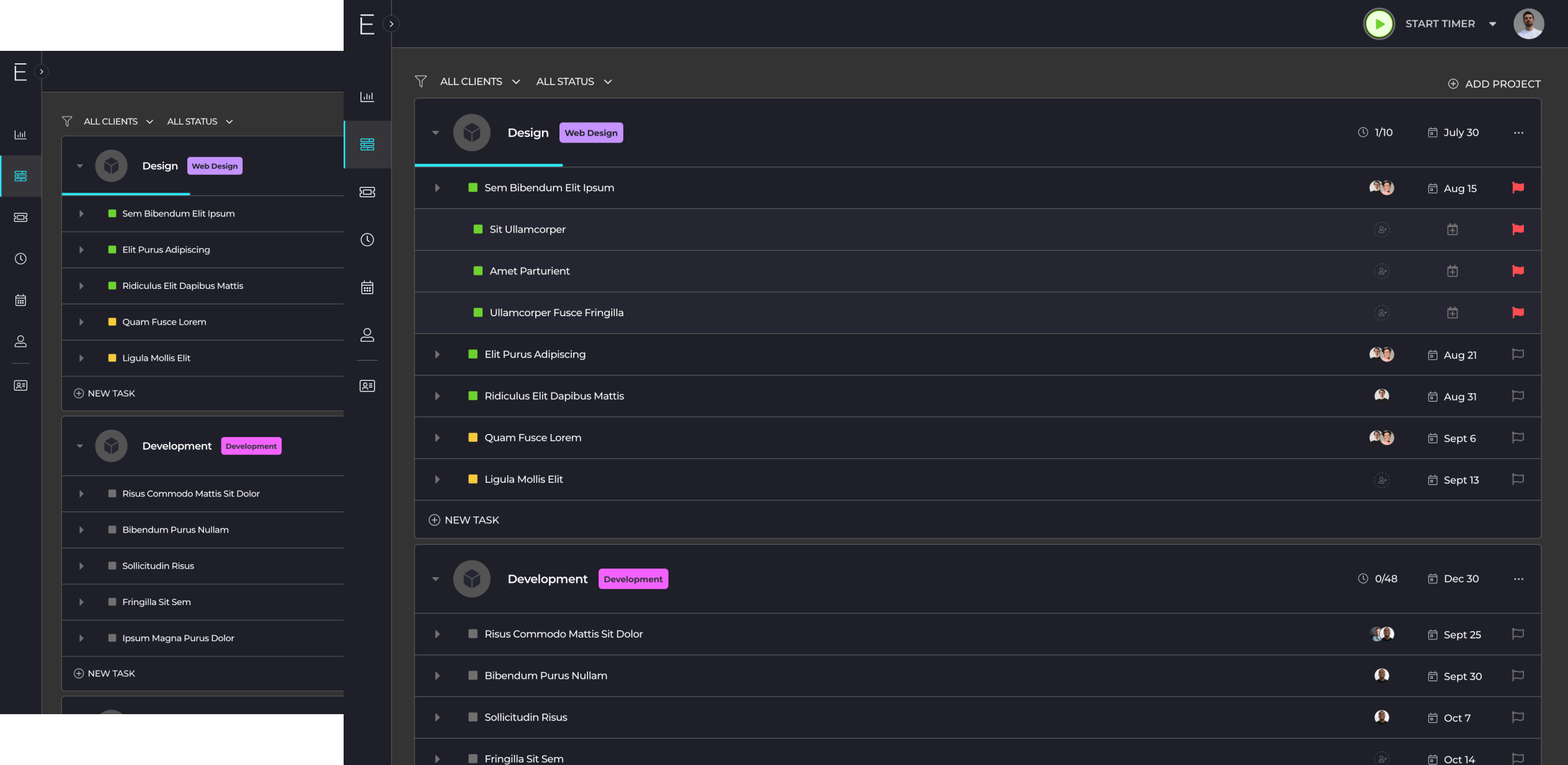Open the clock time-tracking icon in right sidebar
Screen dimensions: 1568x765
coord(367,240)
